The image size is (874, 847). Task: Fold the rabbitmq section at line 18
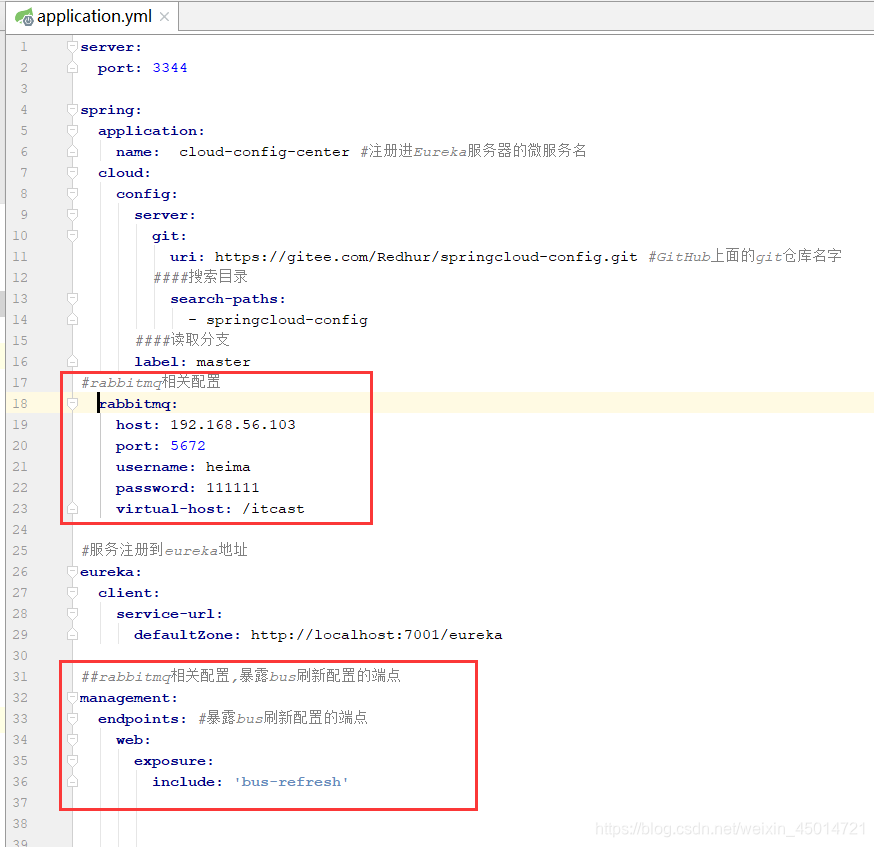point(72,403)
